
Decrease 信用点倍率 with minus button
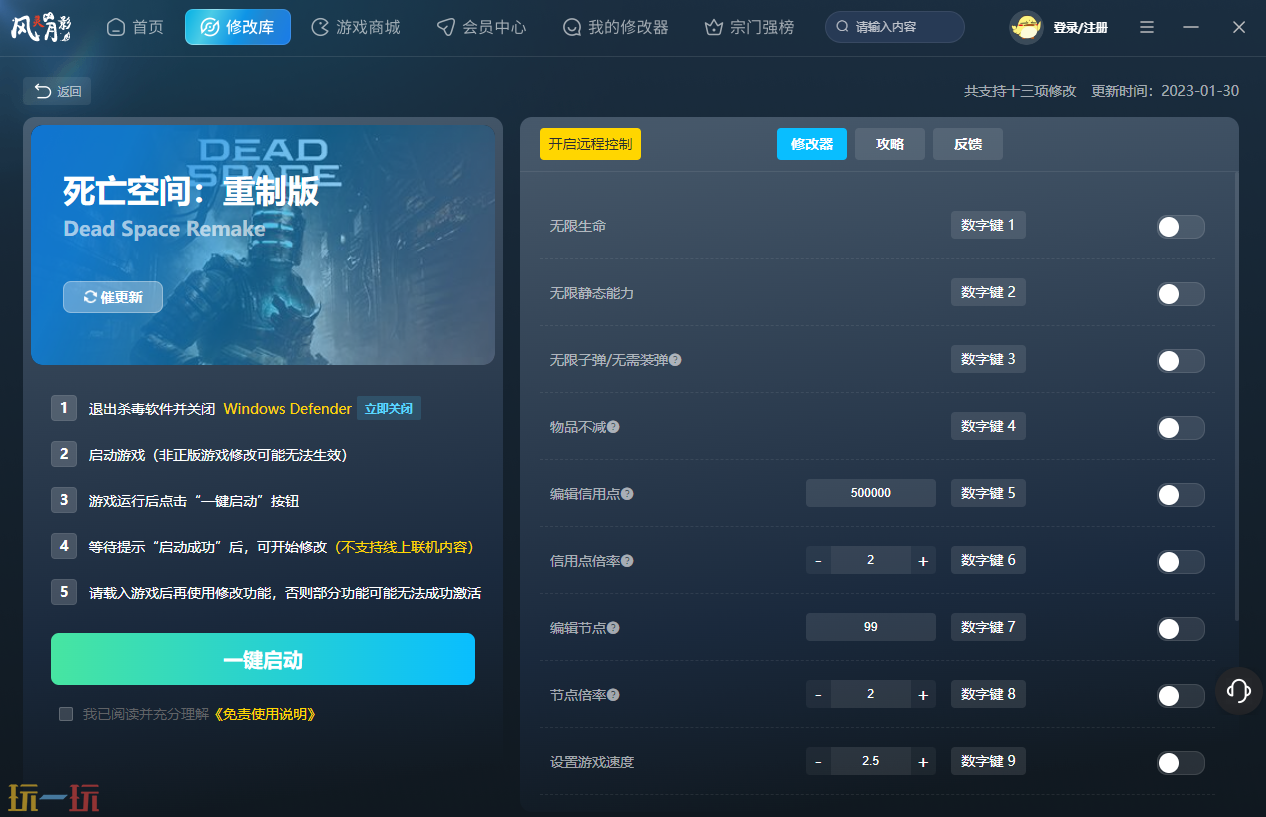[818, 561]
